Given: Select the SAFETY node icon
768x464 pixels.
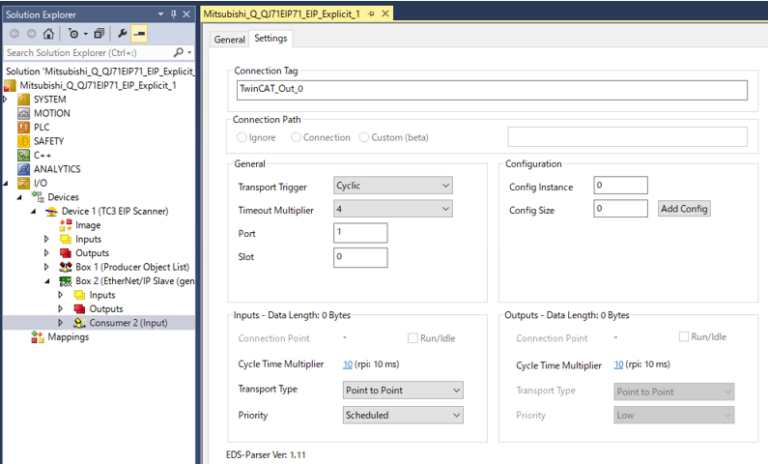Looking at the screenshot, I should (24, 141).
